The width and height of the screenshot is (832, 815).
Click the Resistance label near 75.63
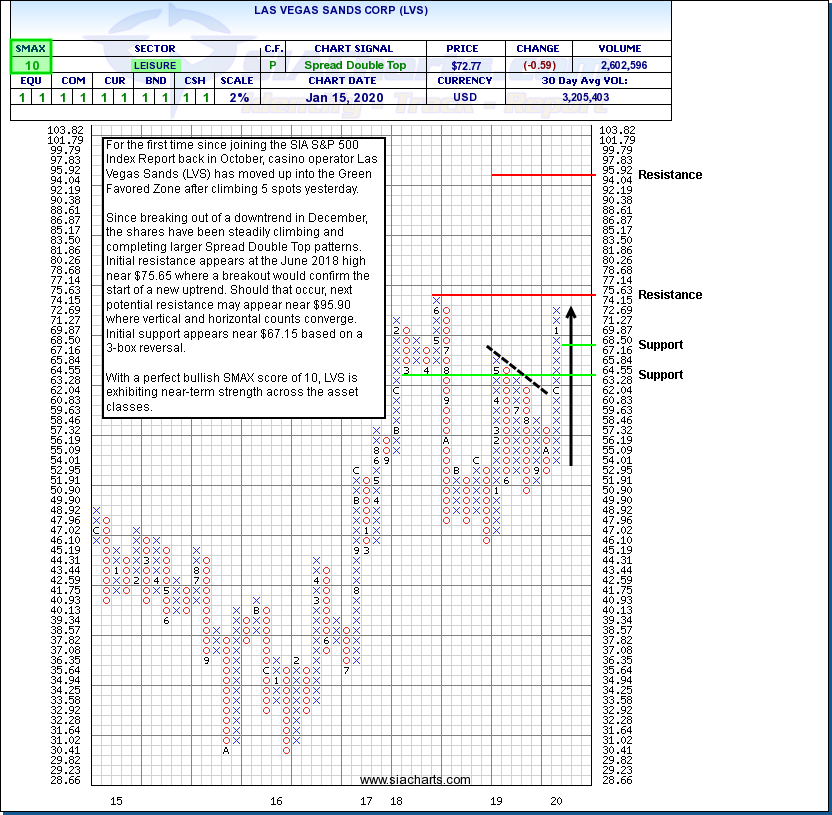pyautogui.click(x=670, y=295)
